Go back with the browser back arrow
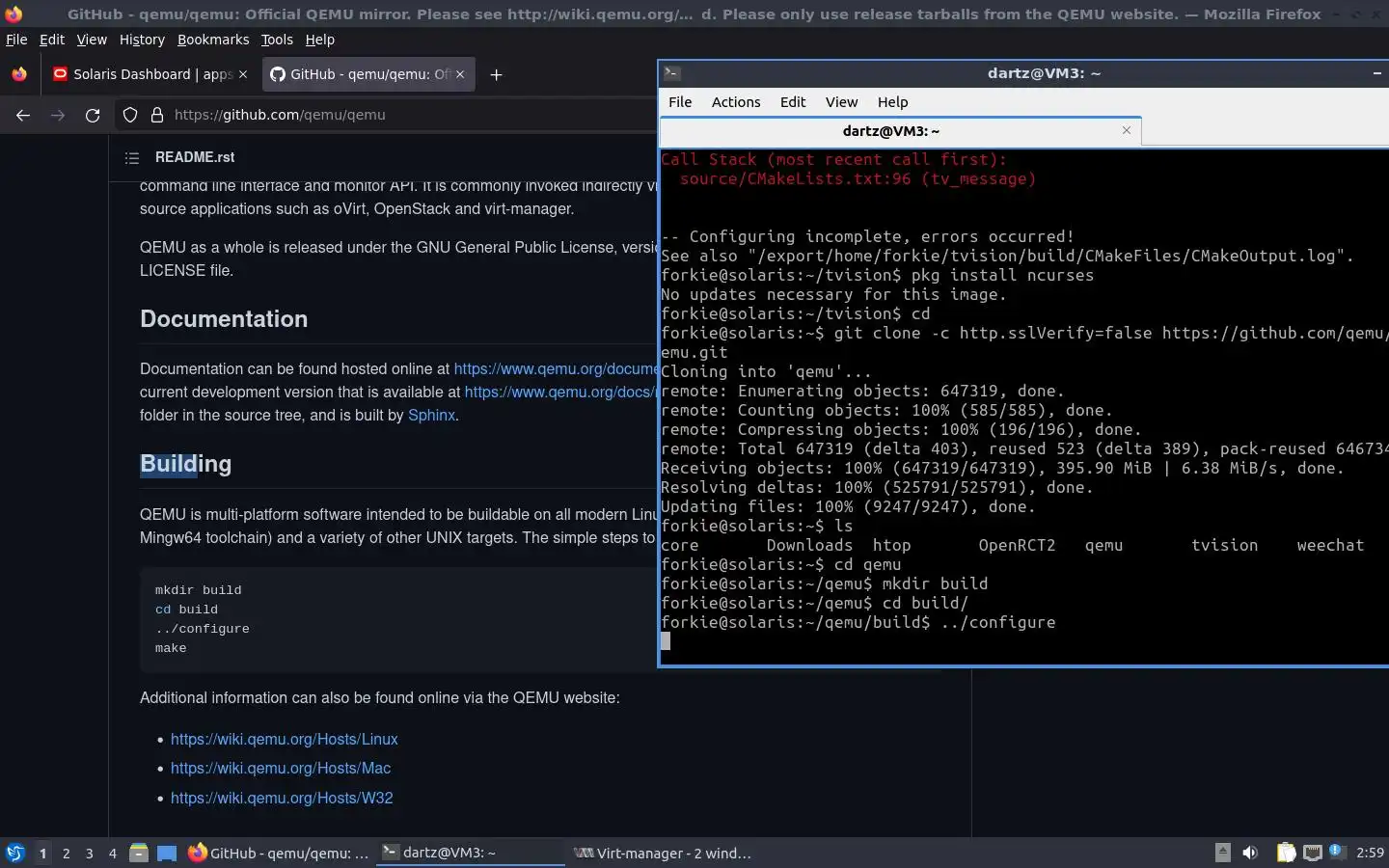1389x868 pixels. point(23,115)
